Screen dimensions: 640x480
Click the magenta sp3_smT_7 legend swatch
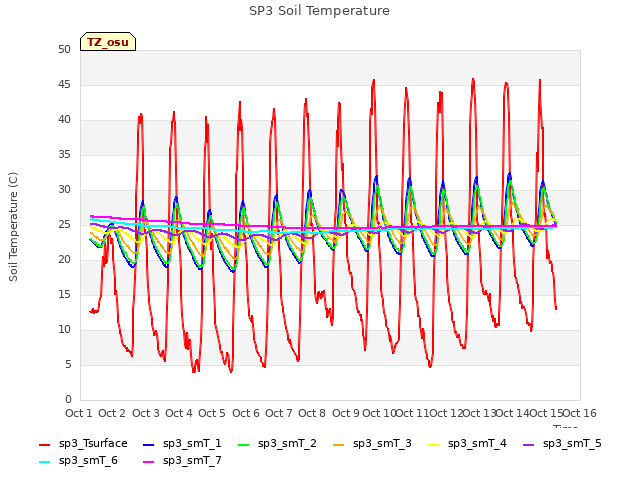pyautogui.click(x=149, y=462)
